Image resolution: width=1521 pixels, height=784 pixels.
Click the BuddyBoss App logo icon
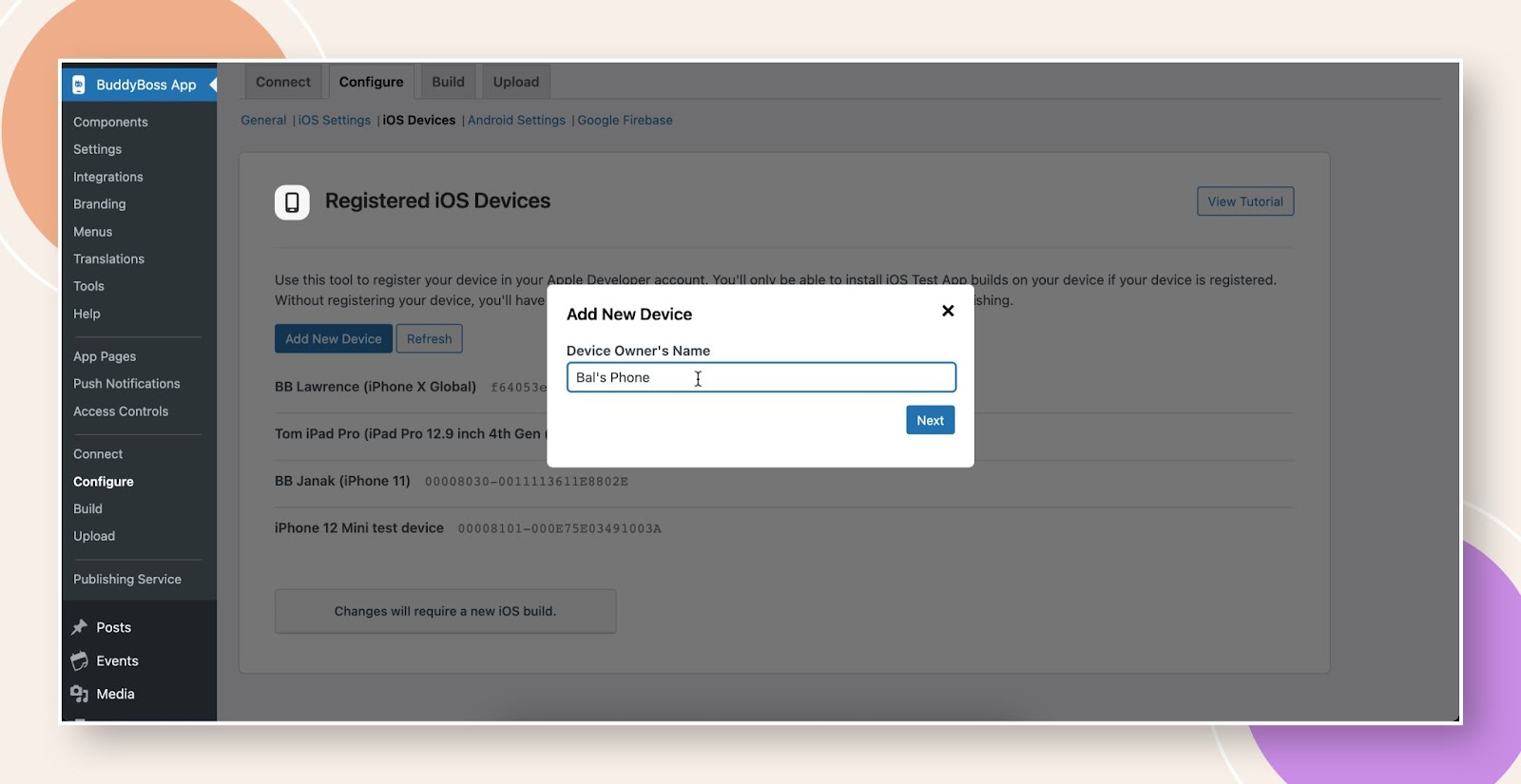click(x=79, y=85)
